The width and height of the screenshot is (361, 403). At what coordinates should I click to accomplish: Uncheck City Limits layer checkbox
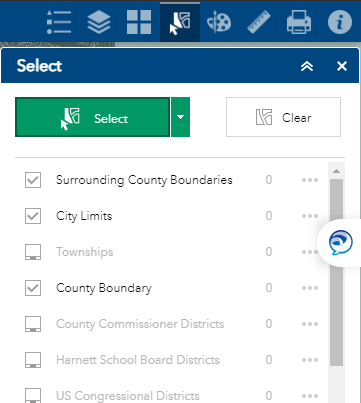tap(33, 216)
